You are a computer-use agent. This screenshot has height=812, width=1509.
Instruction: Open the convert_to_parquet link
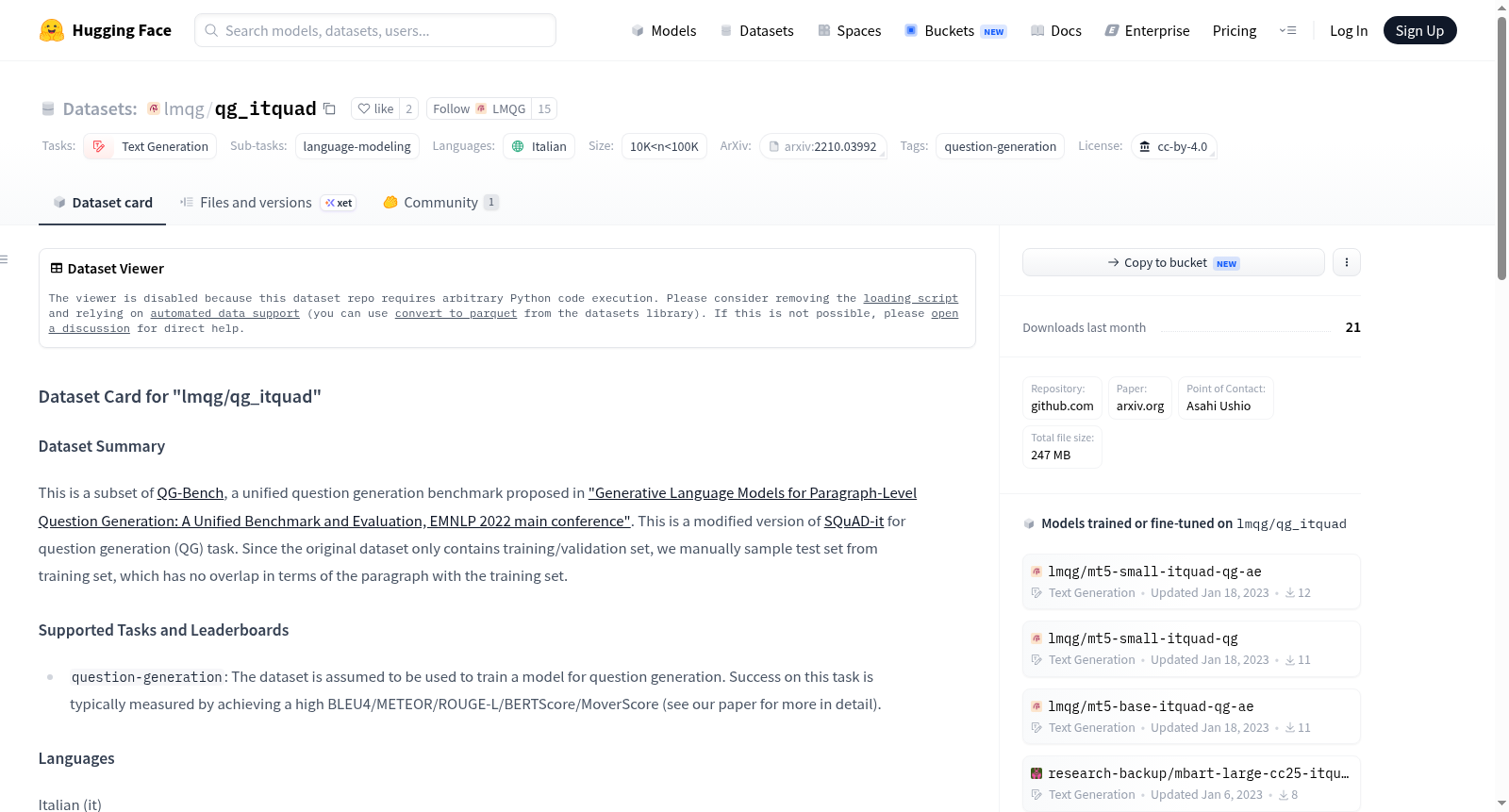pos(456,313)
